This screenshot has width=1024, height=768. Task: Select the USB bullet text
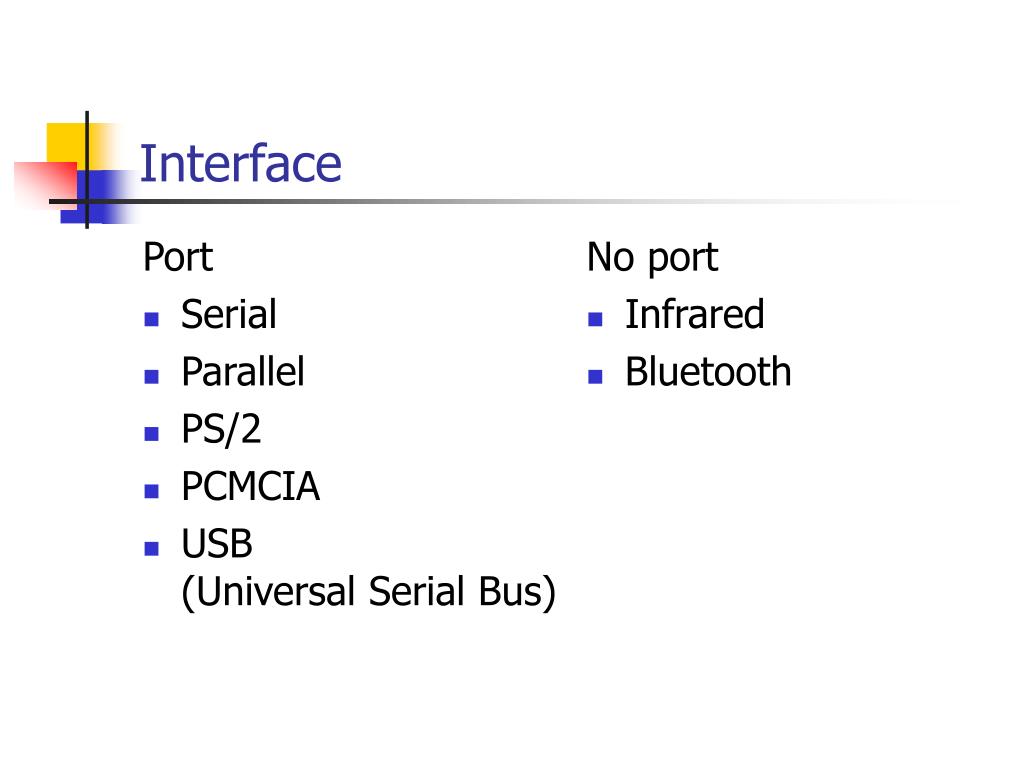[x=217, y=543]
